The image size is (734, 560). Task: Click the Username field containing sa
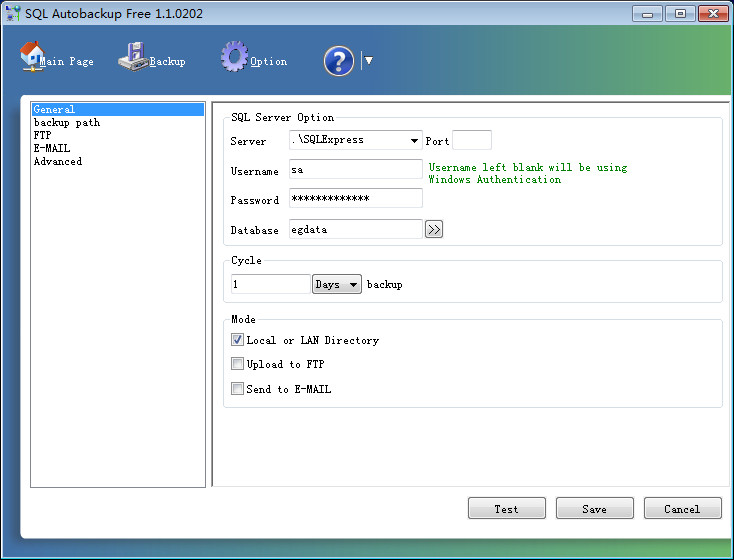356,169
